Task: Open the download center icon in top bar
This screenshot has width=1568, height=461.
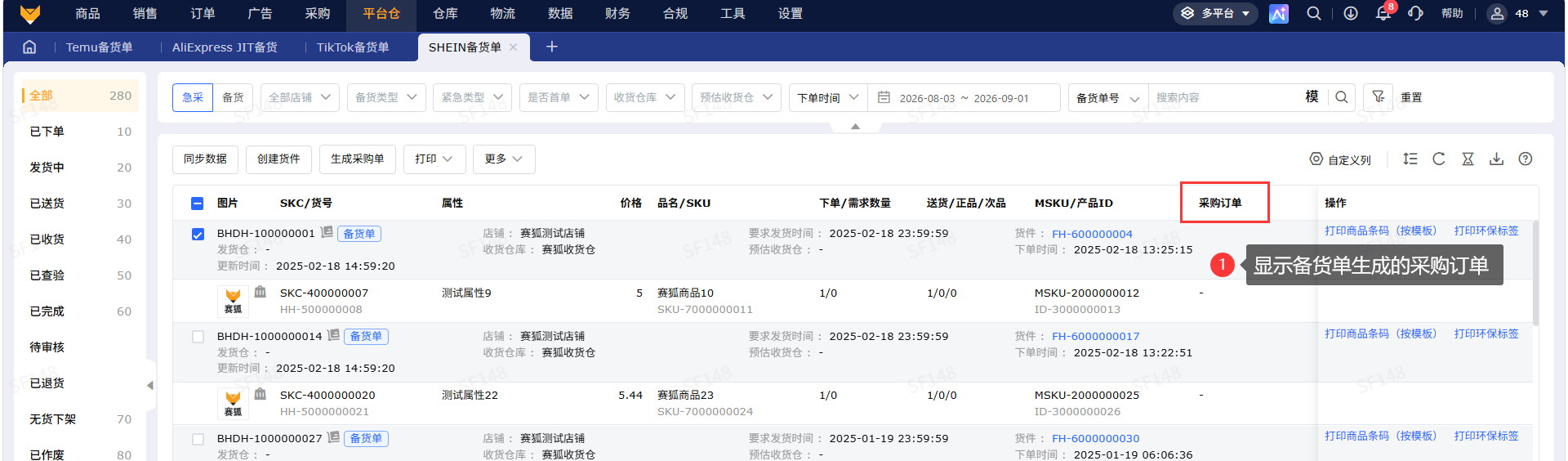Action: tap(1351, 14)
